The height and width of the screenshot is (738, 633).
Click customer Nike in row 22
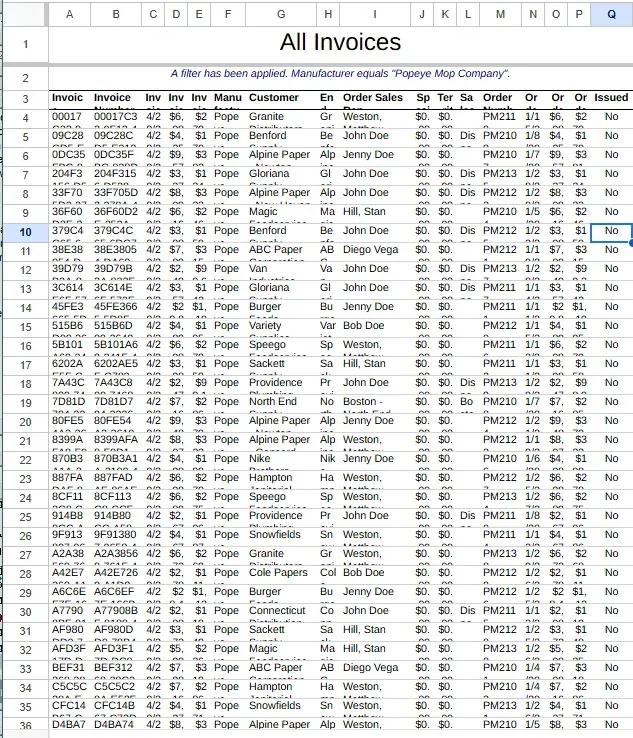point(281,460)
